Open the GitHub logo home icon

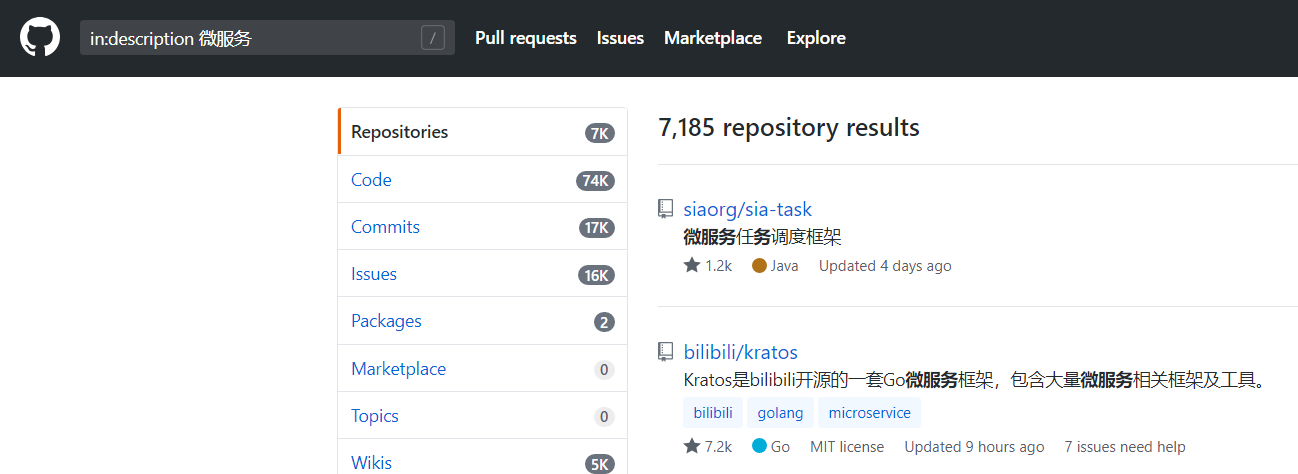[x=40, y=38]
